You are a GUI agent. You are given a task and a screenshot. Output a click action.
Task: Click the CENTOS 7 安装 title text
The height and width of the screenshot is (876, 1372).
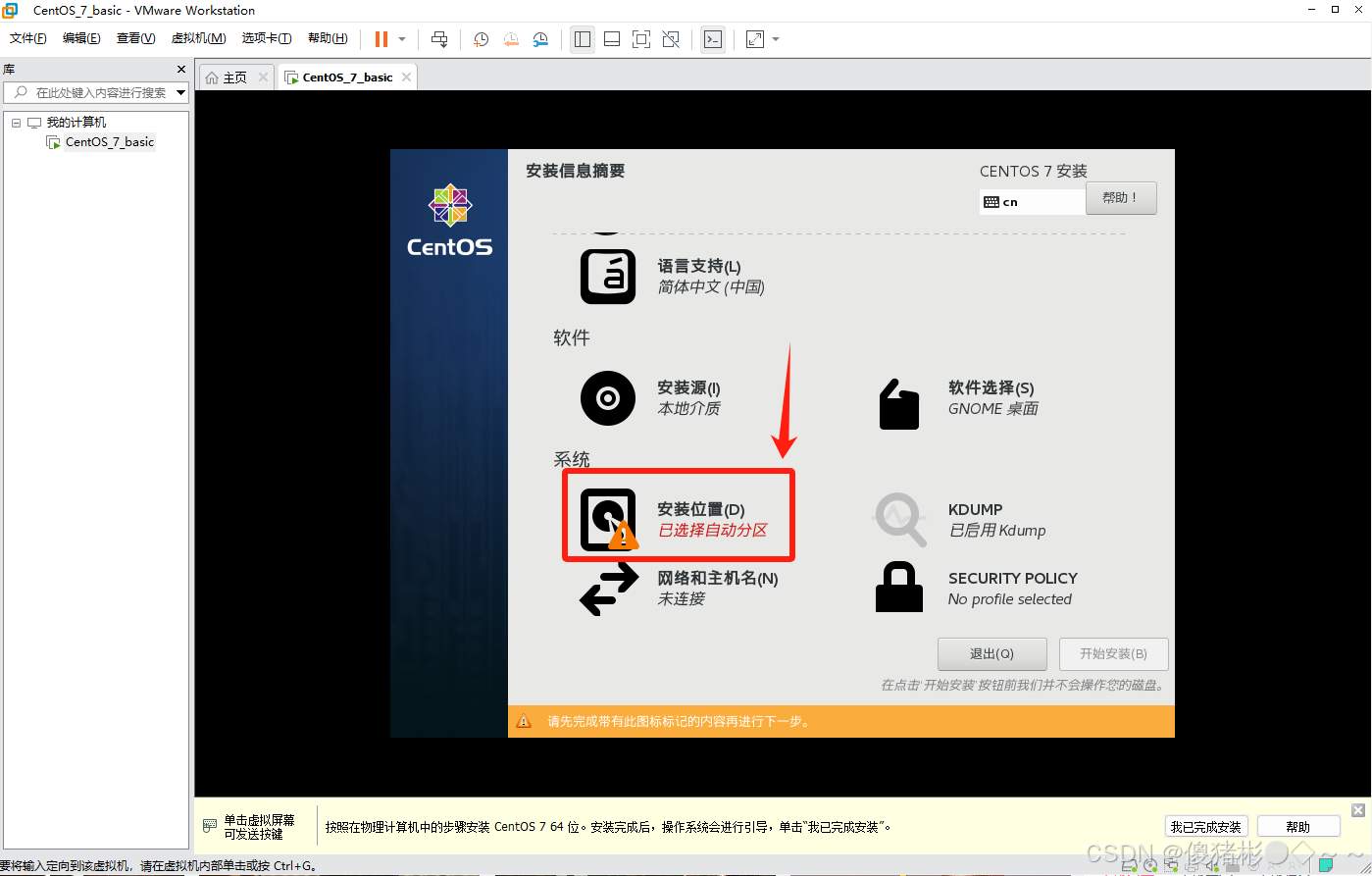1034,171
